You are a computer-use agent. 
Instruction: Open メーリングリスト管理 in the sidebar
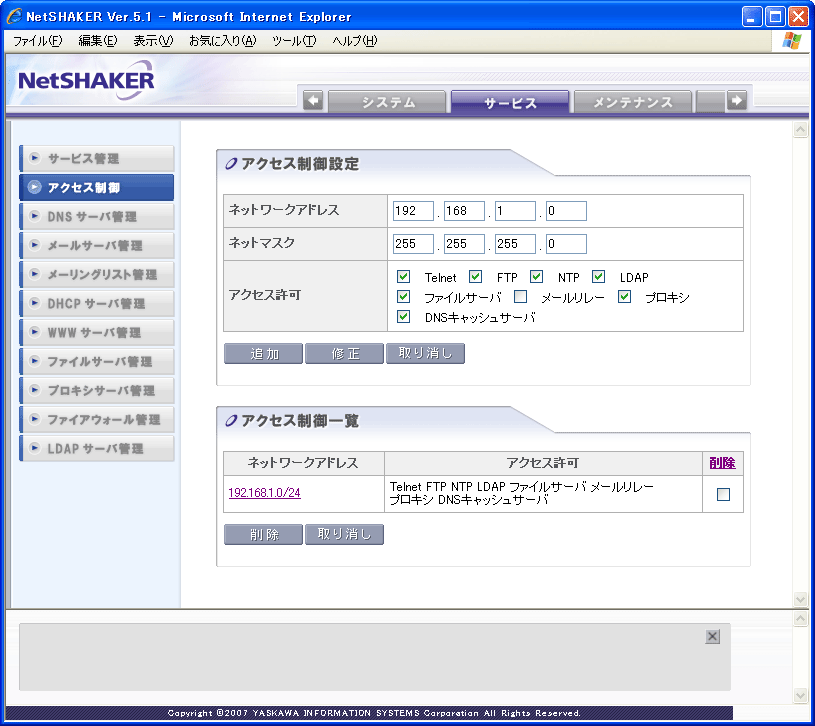click(97, 274)
